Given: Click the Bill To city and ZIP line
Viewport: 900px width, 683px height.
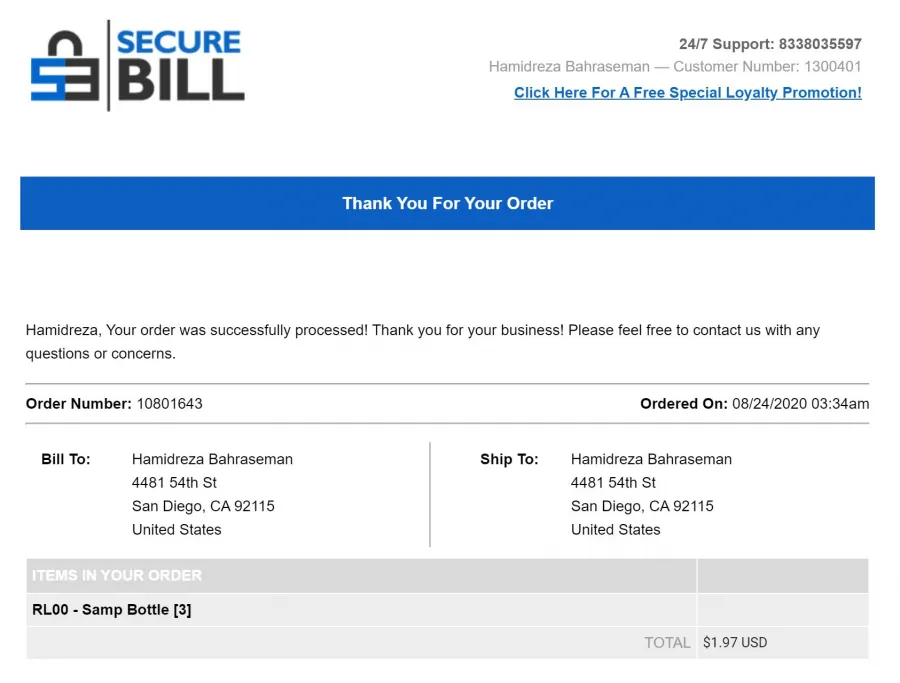Looking at the screenshot, I should click(x=203, y=506).
